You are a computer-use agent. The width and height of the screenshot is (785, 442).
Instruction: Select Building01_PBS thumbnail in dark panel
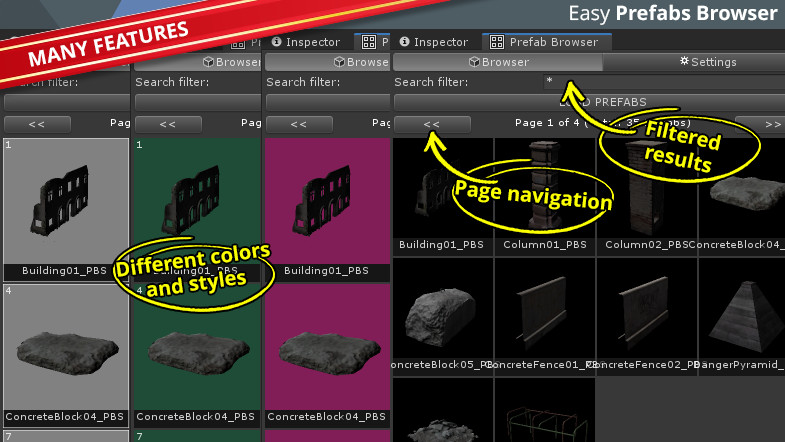click(443, 189)
